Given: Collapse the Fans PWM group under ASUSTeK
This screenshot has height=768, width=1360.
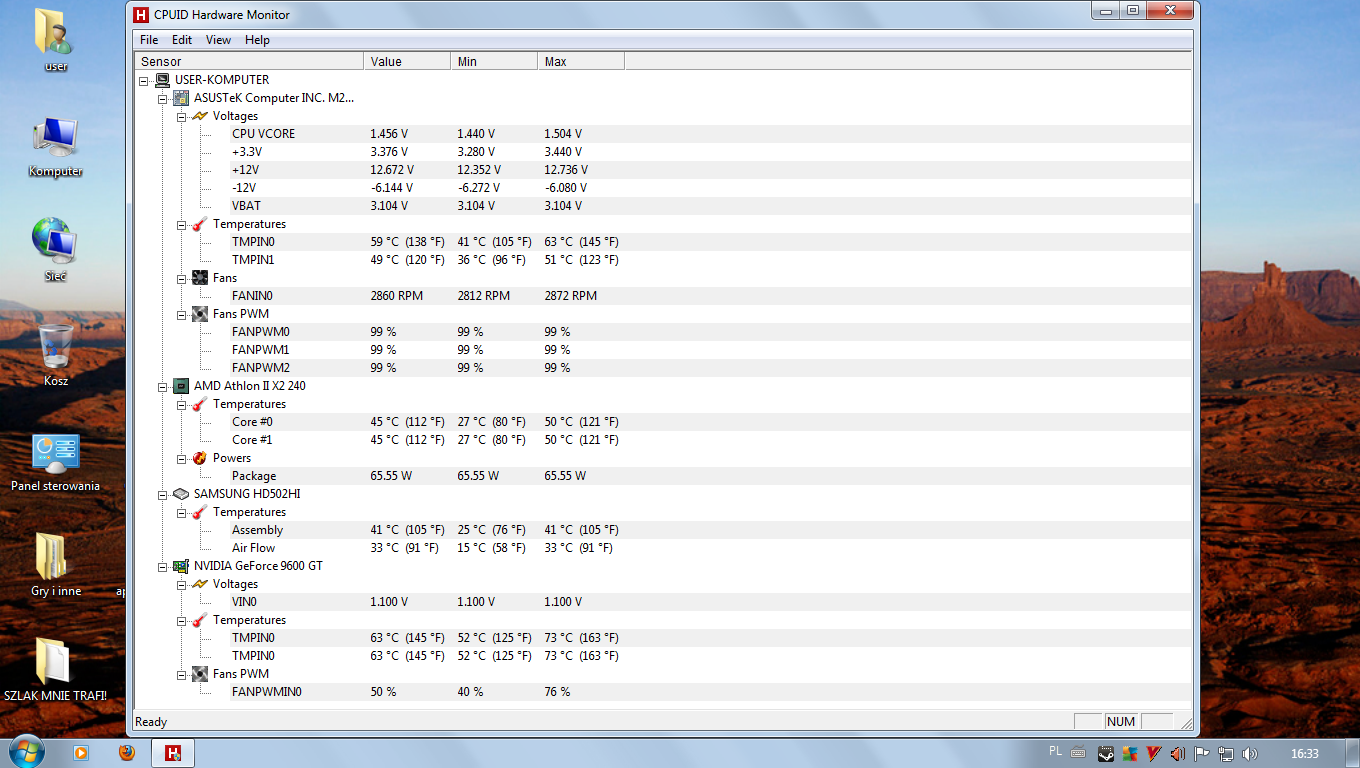Looking at the screenshot, I should (x=182, y=314).
